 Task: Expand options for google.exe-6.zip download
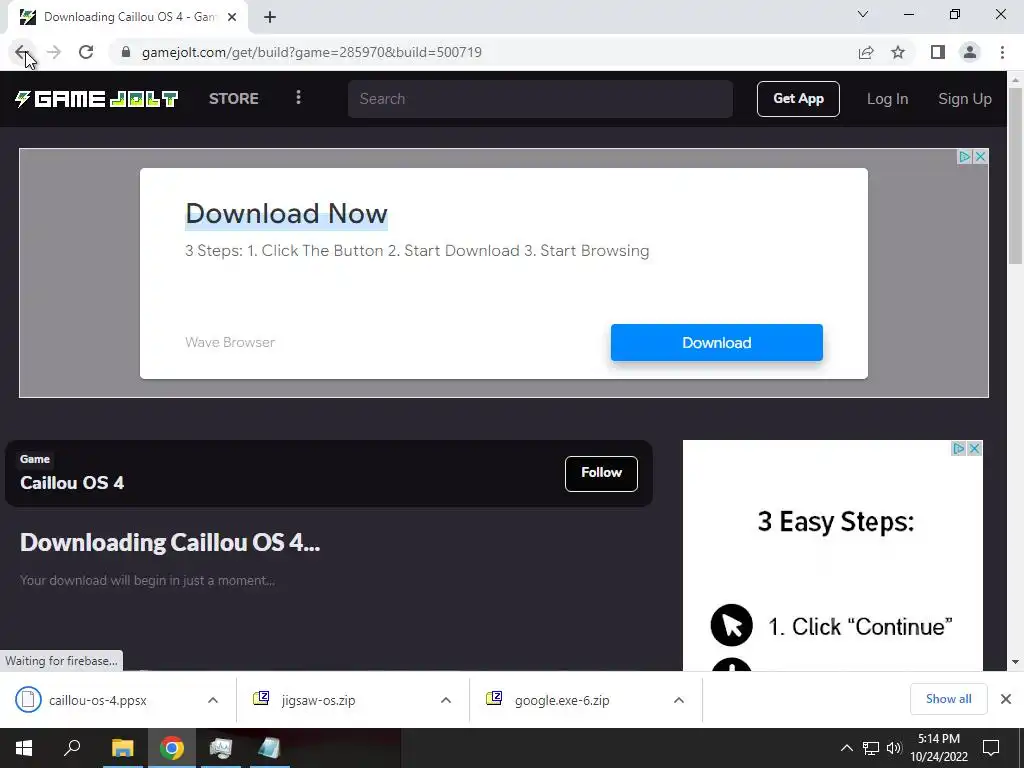coord(679,700)
